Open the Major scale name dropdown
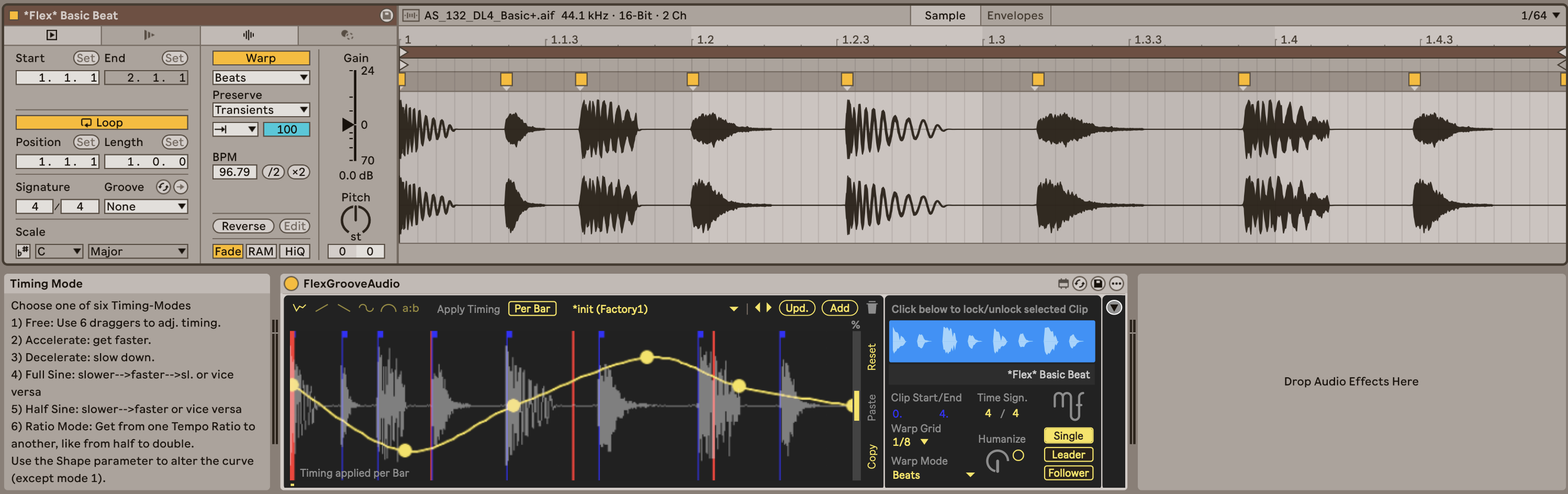The width and height of the screenshot is (1568, 494). [138, 251]
